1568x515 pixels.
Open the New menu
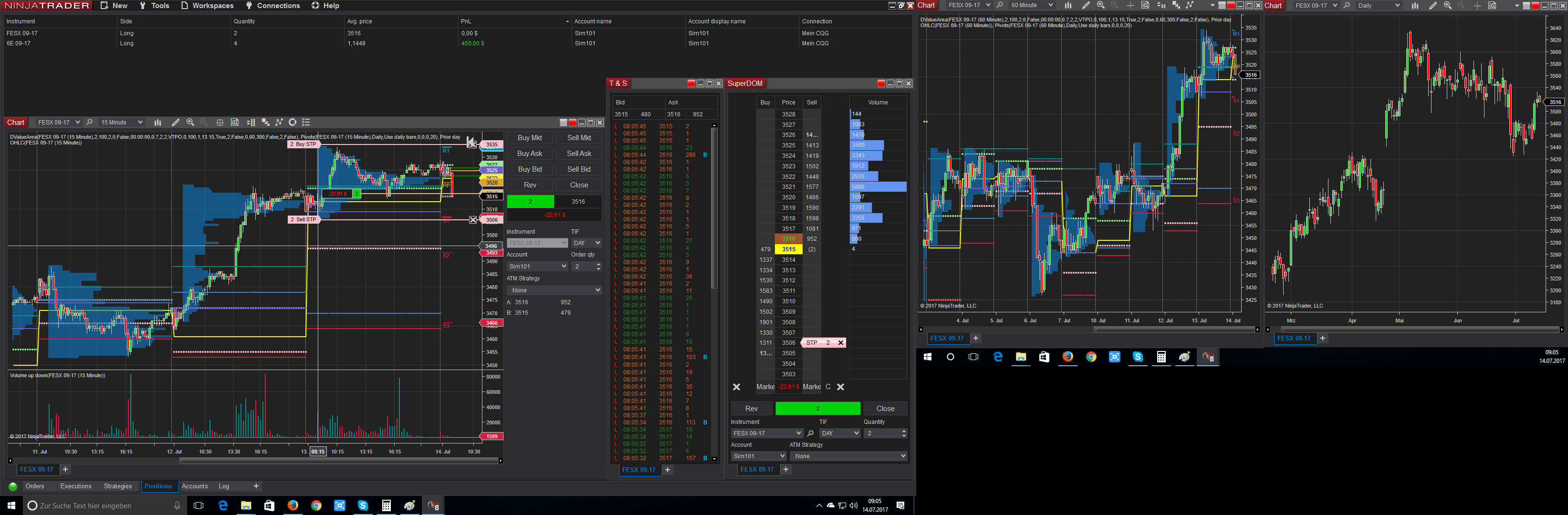[x=114, y=5]
